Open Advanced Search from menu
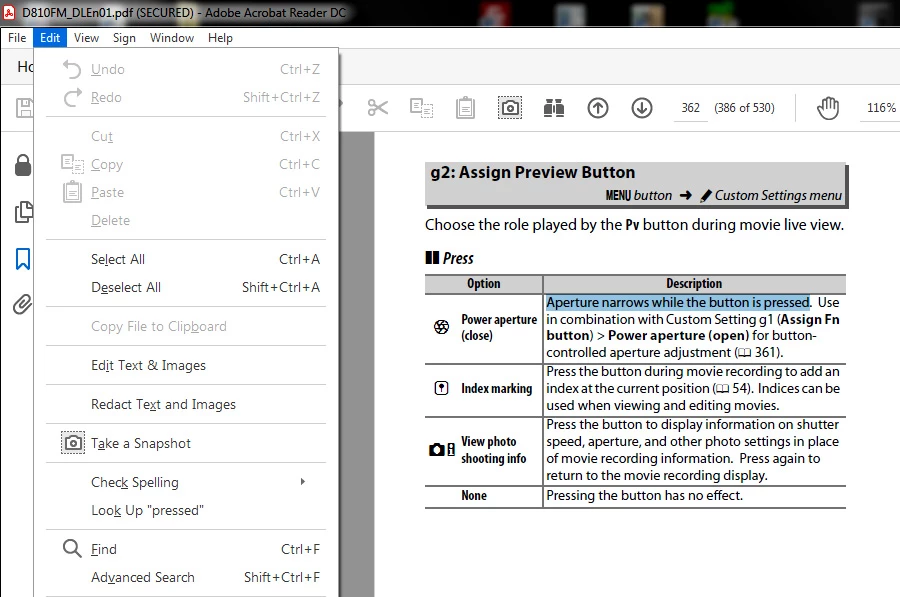The height and width of the screenshot is (597, 900). coord(187,577)
